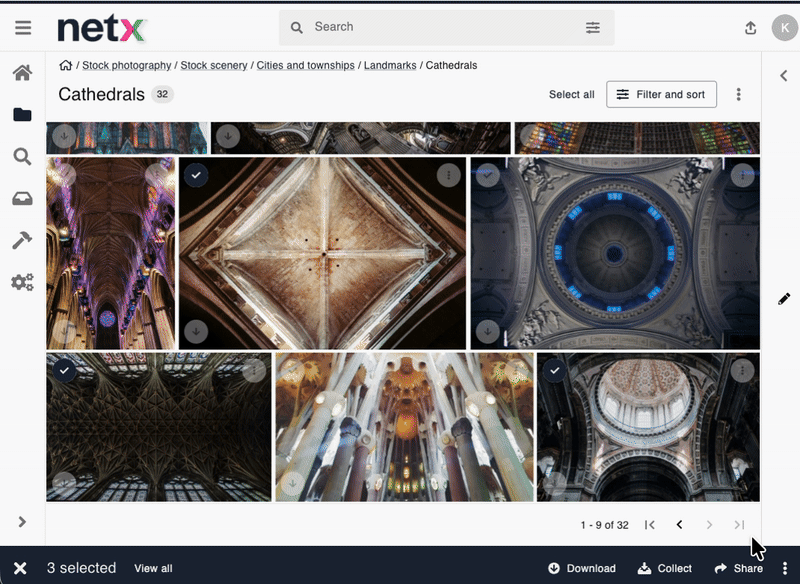Screen dimensions: 800x584
Task: Click Download in selection bar
Action: click(x=582, y=568)
